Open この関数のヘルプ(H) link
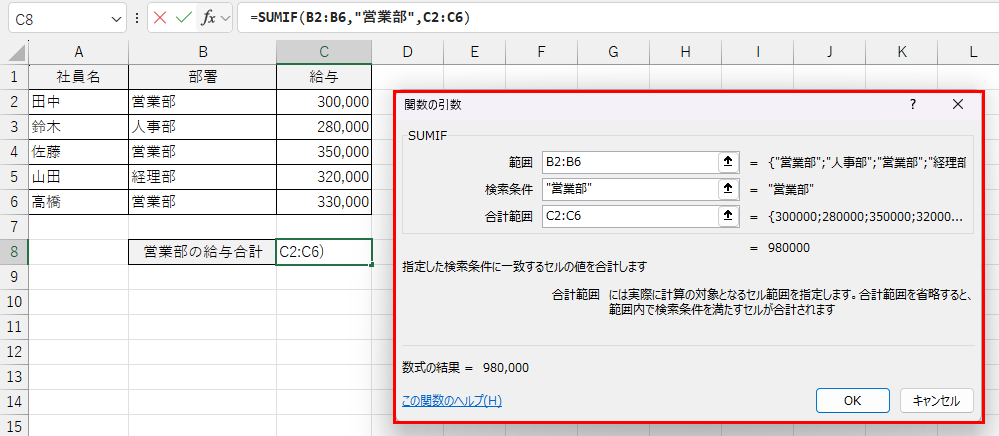Screen dimensions: 999x436 pos(452,401)
